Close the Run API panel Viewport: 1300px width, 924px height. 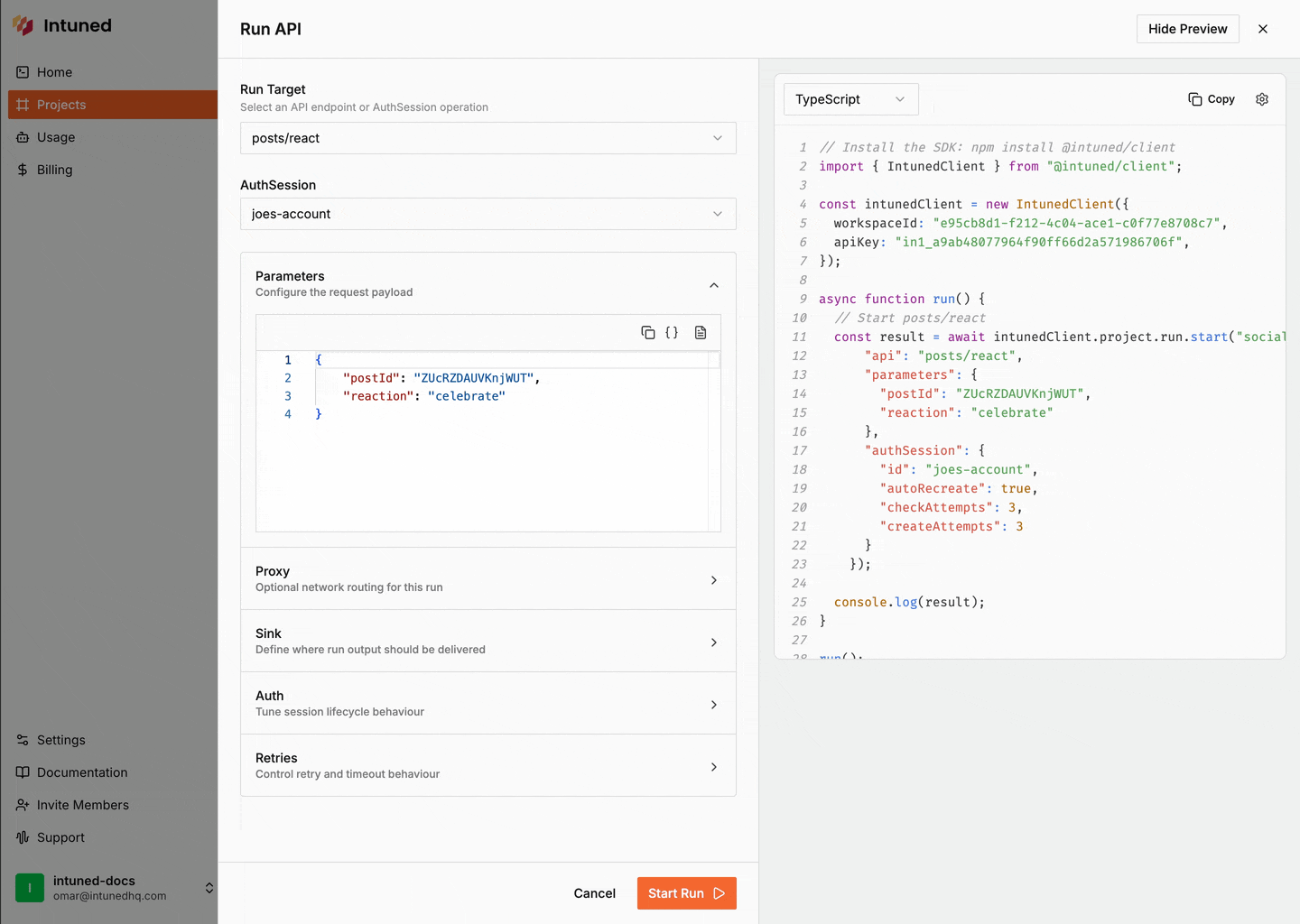pyautogui.click(x=1263, y=29)
